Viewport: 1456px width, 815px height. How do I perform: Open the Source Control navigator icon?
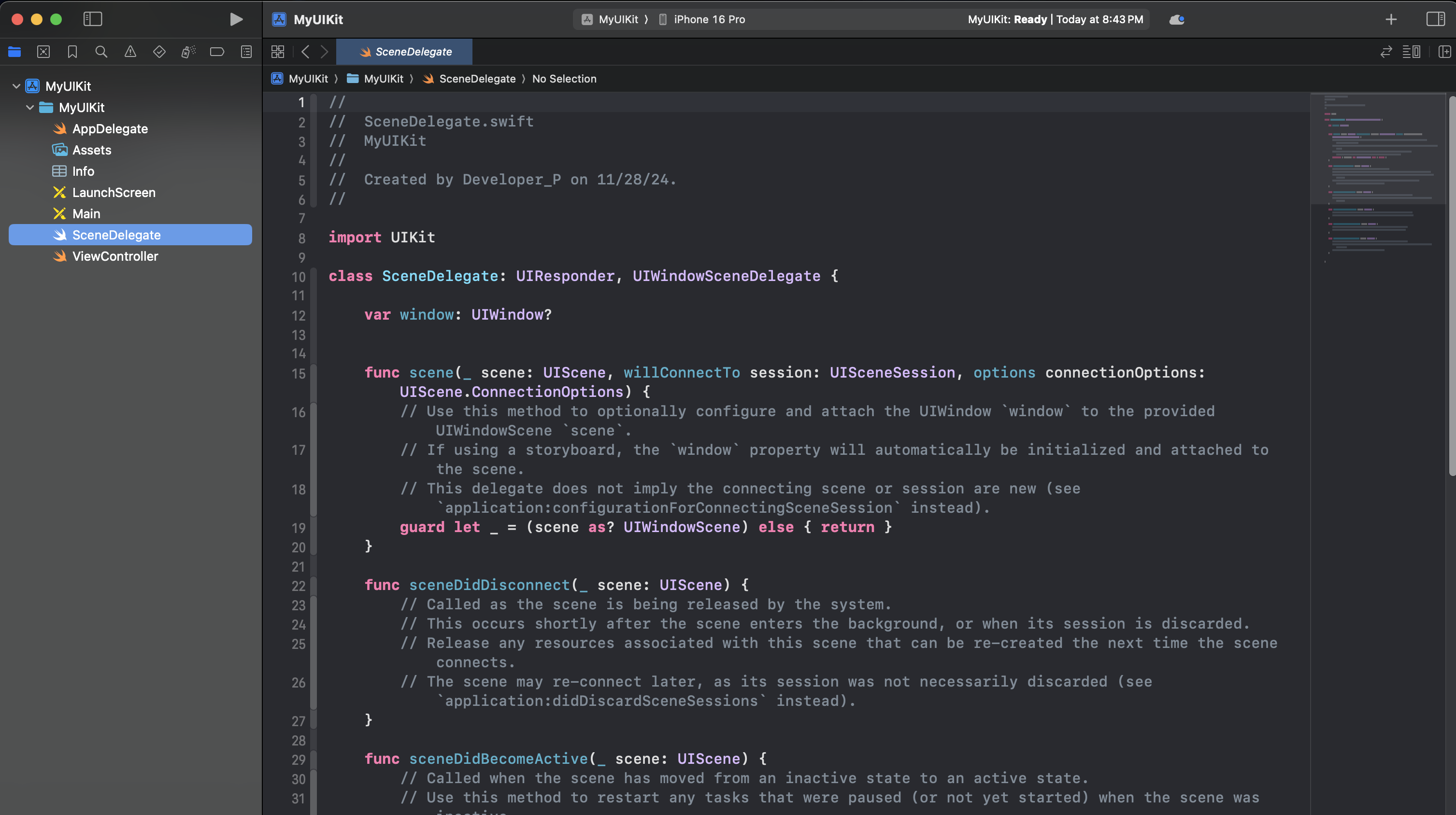pos(43,52)
